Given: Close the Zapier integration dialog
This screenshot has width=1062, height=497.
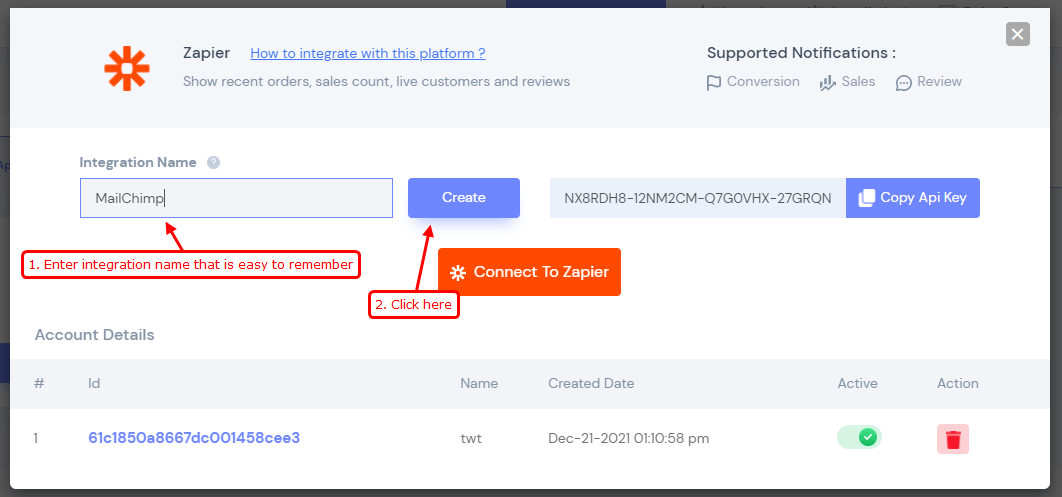Looking at the screenshot, I should point(1018,34).
